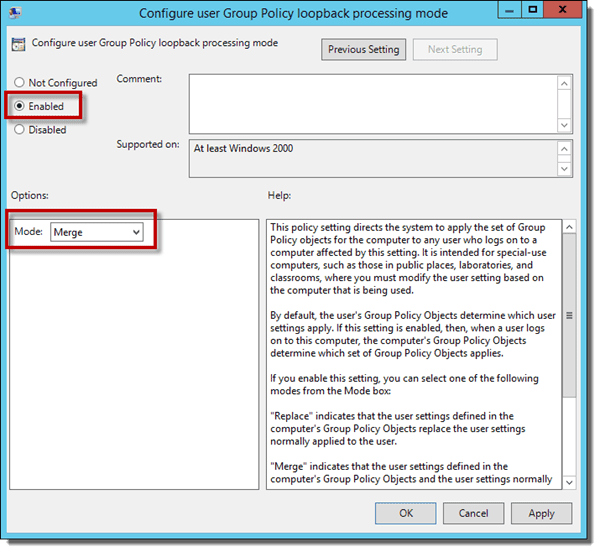Screen dimensions: 600x552
Task: Click the Previous Setting button
Action: click(364, 49)
